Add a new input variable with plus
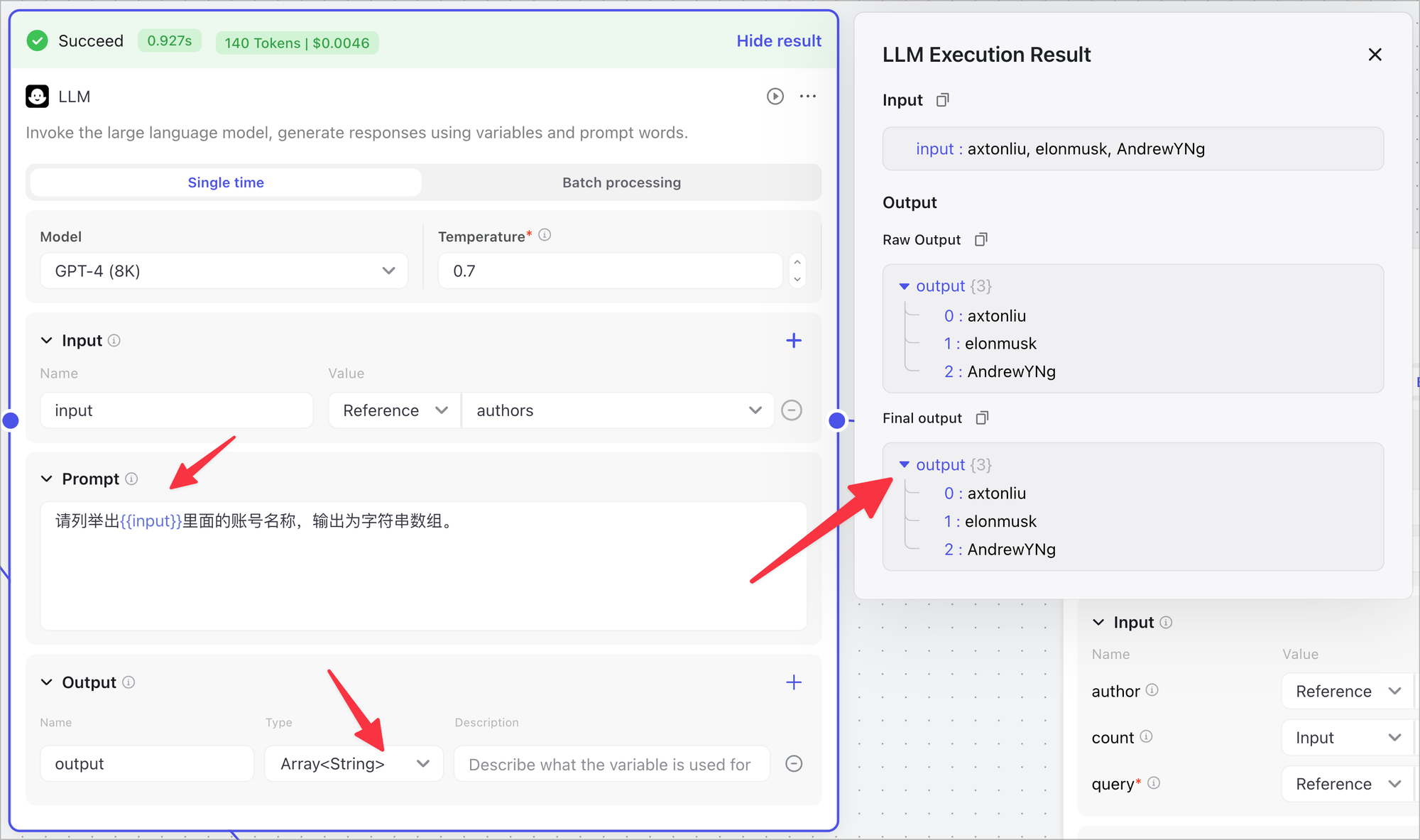The height and width of the screenshot is (840, 1420). (x=794, y=341)
